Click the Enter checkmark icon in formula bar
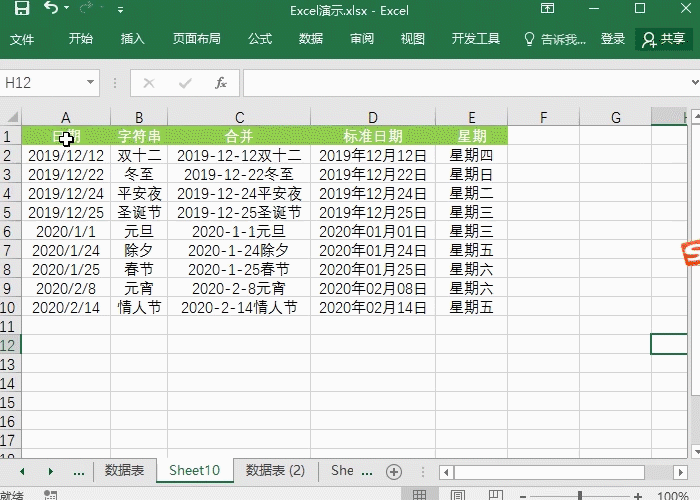This screenshot has width=700, height=500. [185, 83]
